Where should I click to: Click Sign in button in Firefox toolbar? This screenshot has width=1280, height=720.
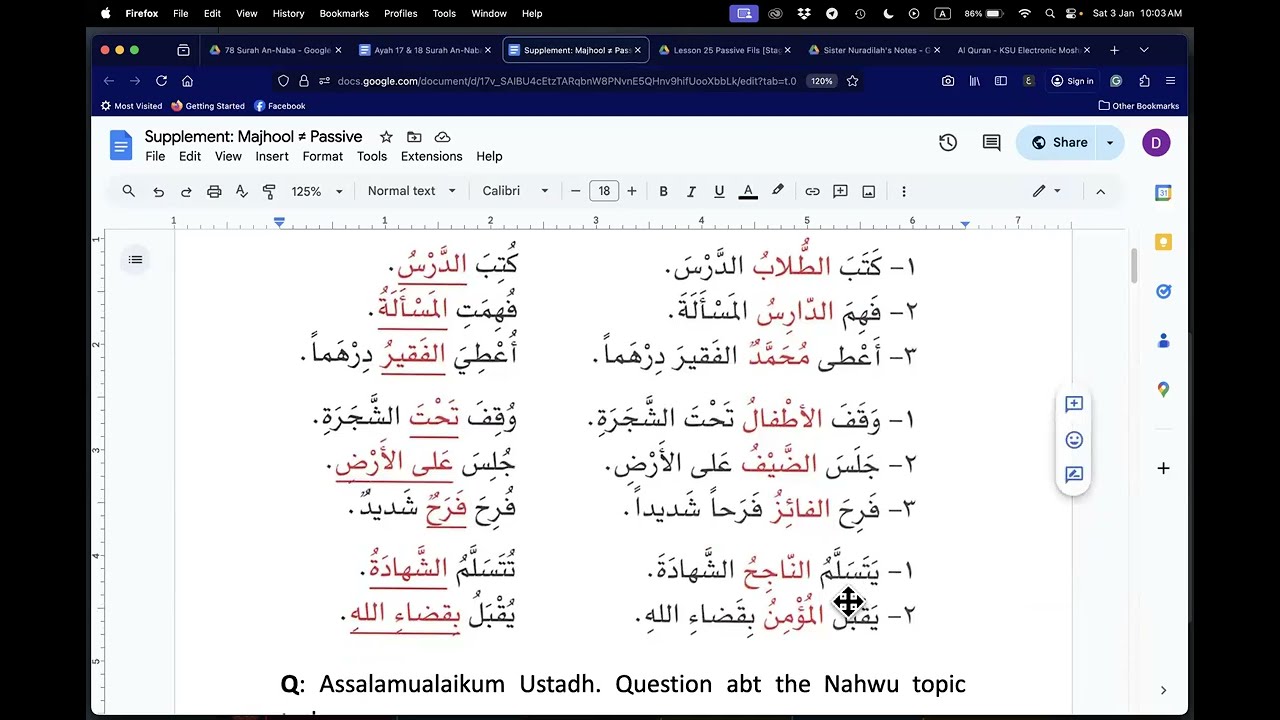1072,81
